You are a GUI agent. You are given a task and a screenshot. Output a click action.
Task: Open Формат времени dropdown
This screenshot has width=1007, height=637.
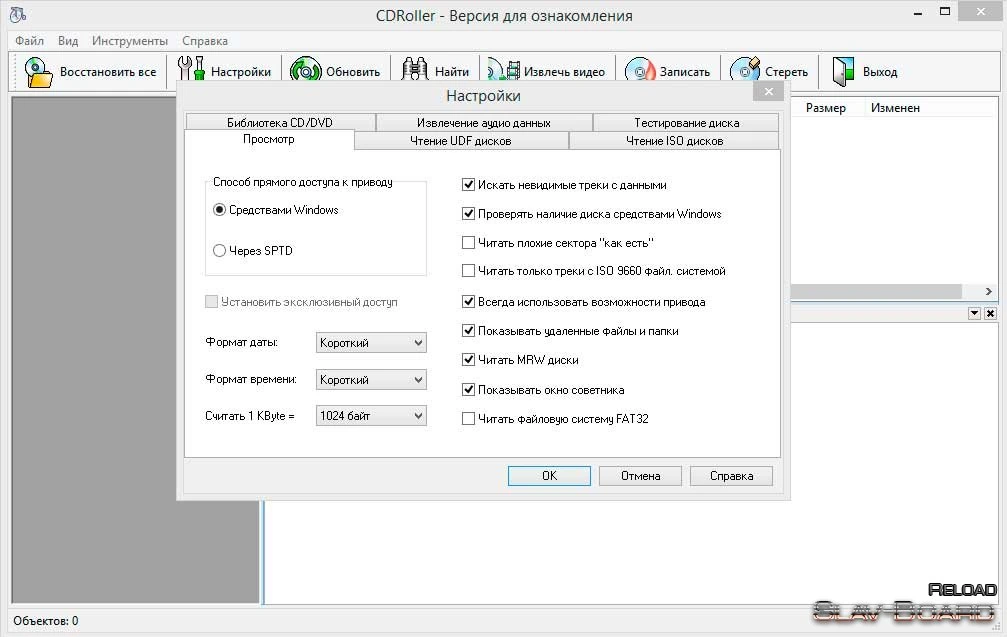371,380
